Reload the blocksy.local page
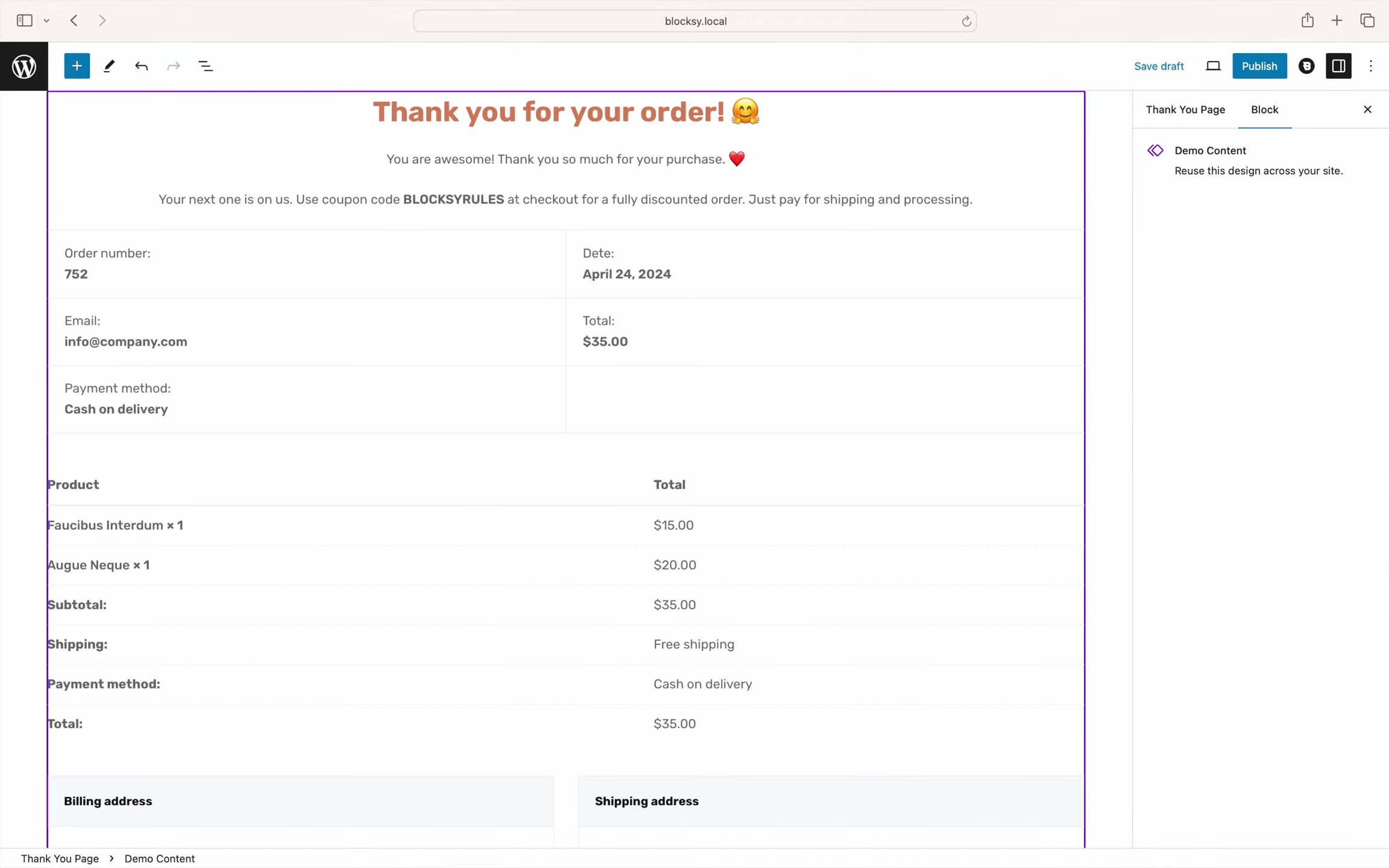This screenshot has height=868, width=1389. (966, 22)
